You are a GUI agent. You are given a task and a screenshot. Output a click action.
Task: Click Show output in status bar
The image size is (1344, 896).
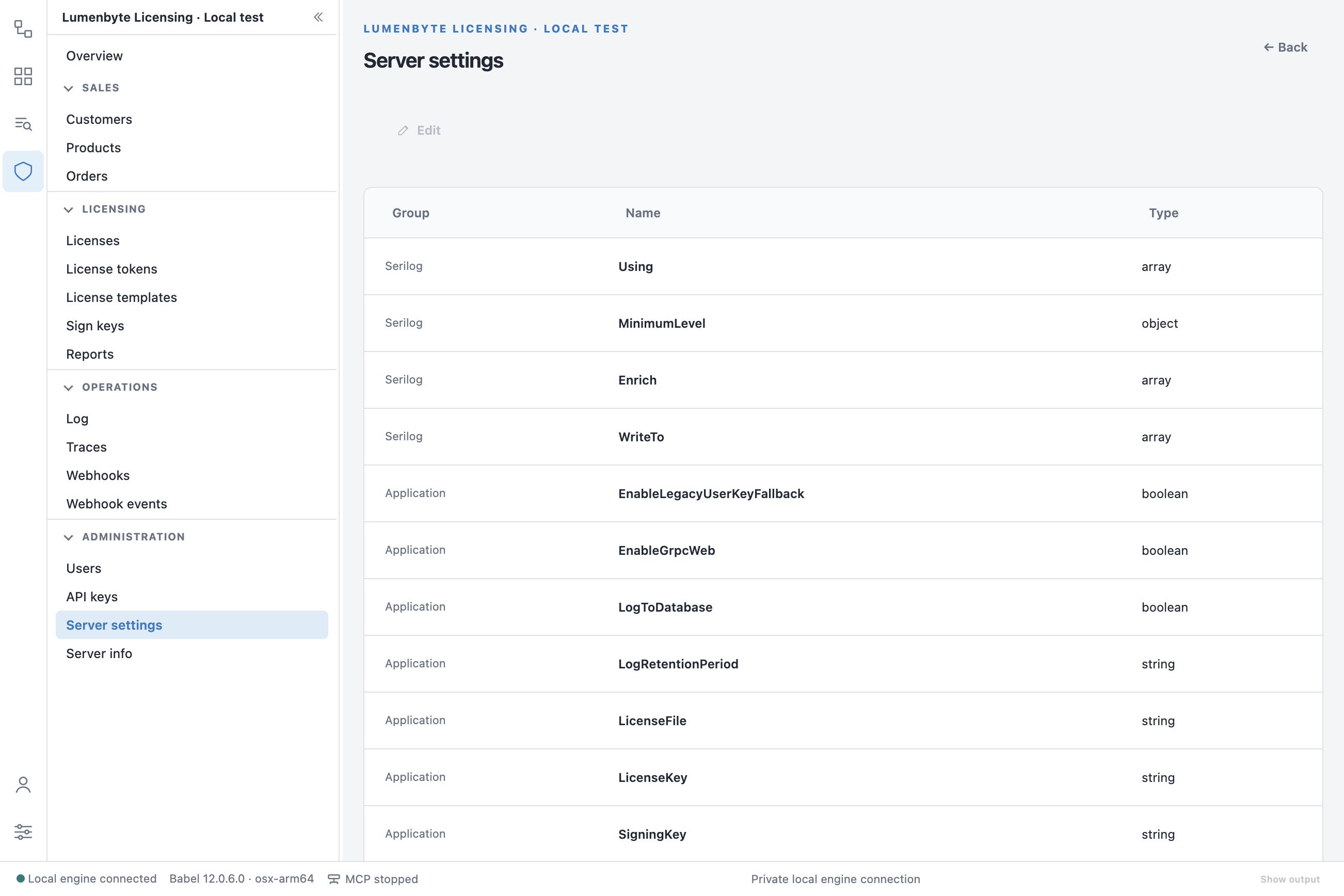[1290, 879]
